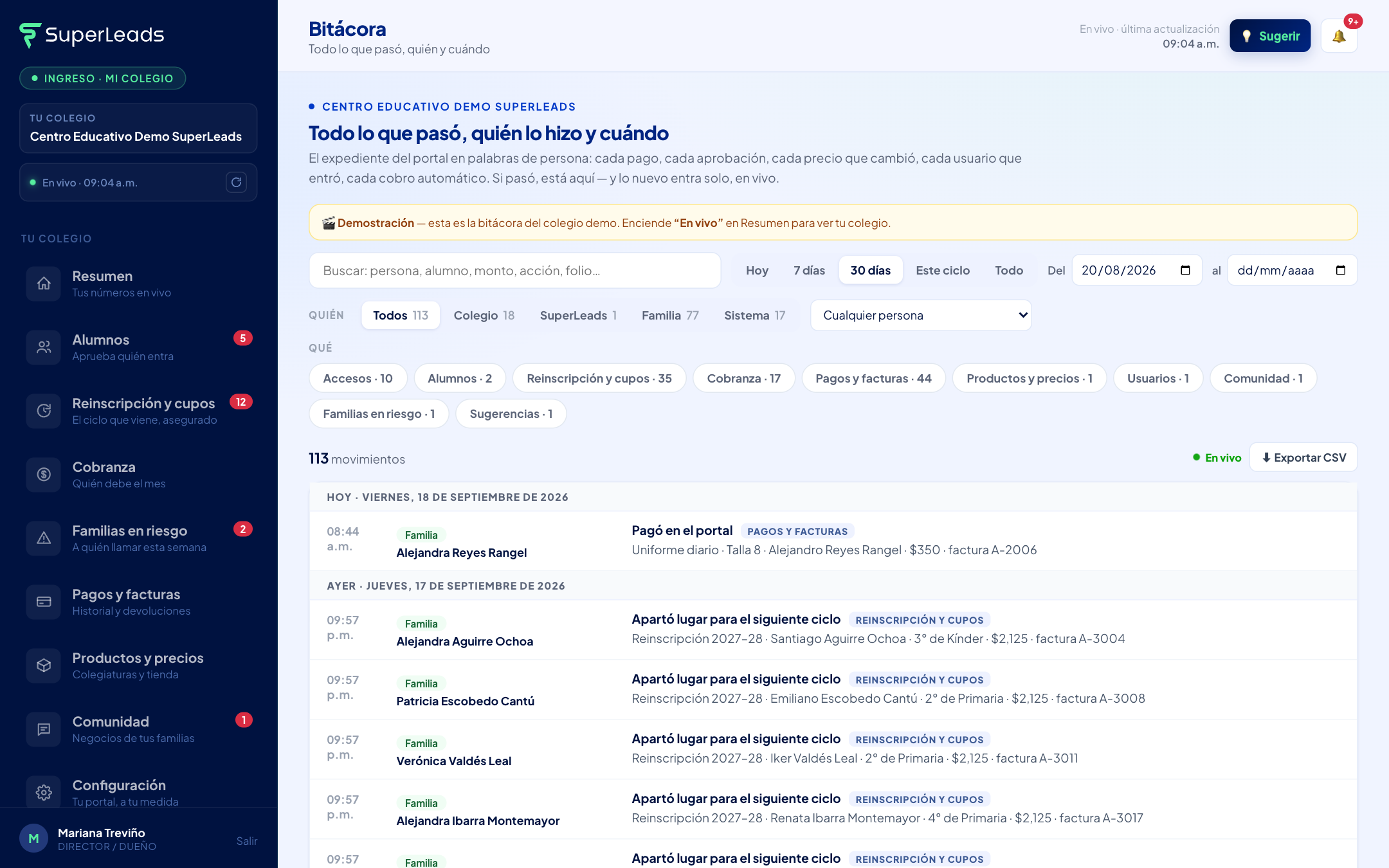Click the Pagos y facturas card icon
1389x868 pixels.
coord(44,602)
